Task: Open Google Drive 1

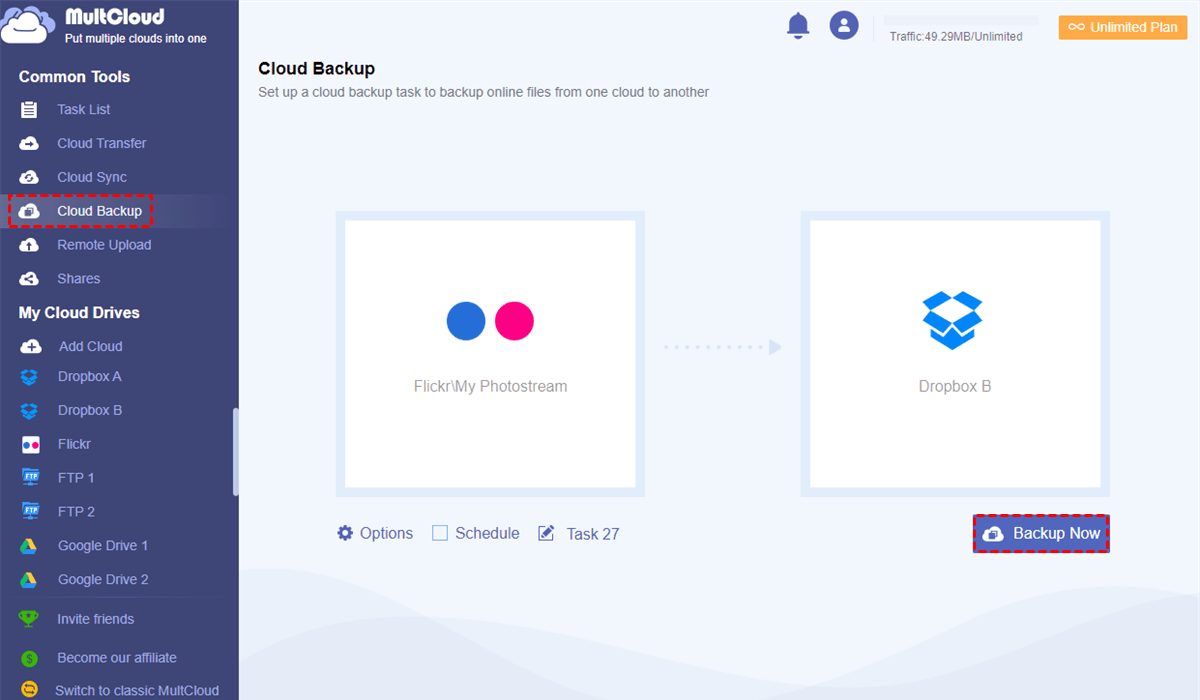Action: coord(103,546)
